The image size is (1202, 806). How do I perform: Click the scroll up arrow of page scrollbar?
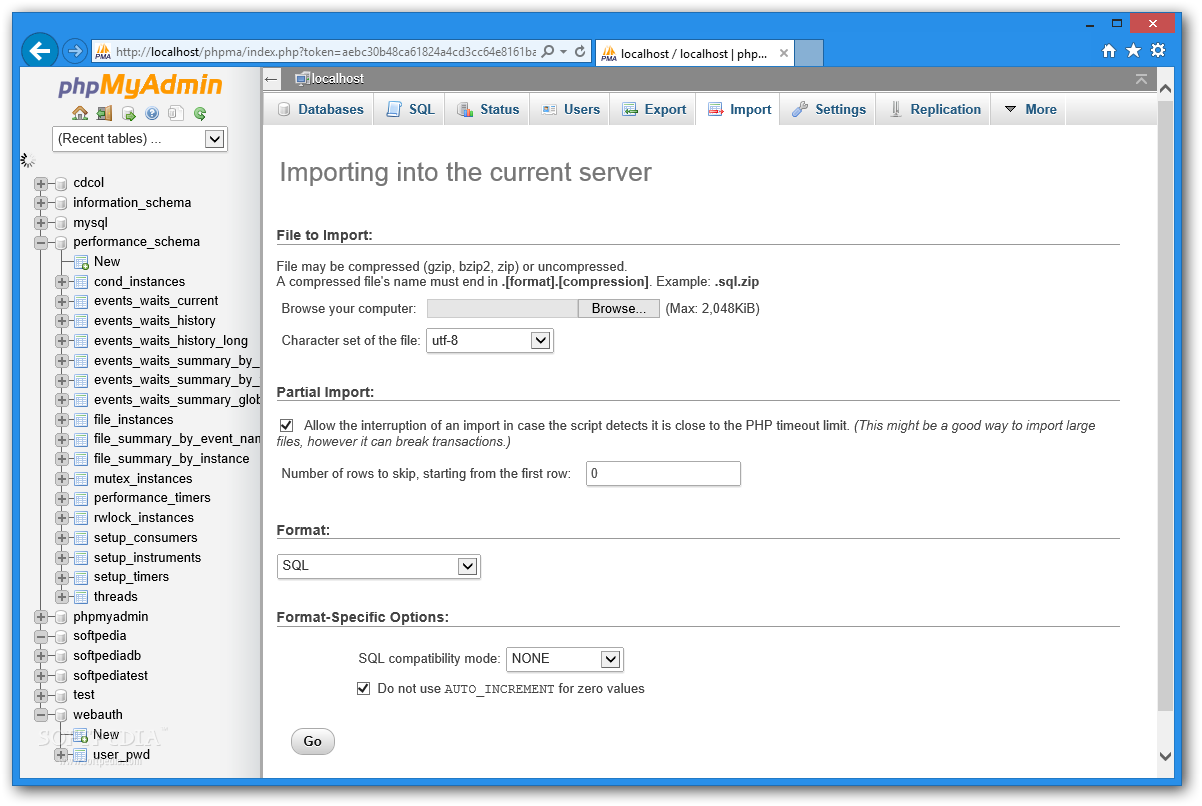coord(1164,89)
